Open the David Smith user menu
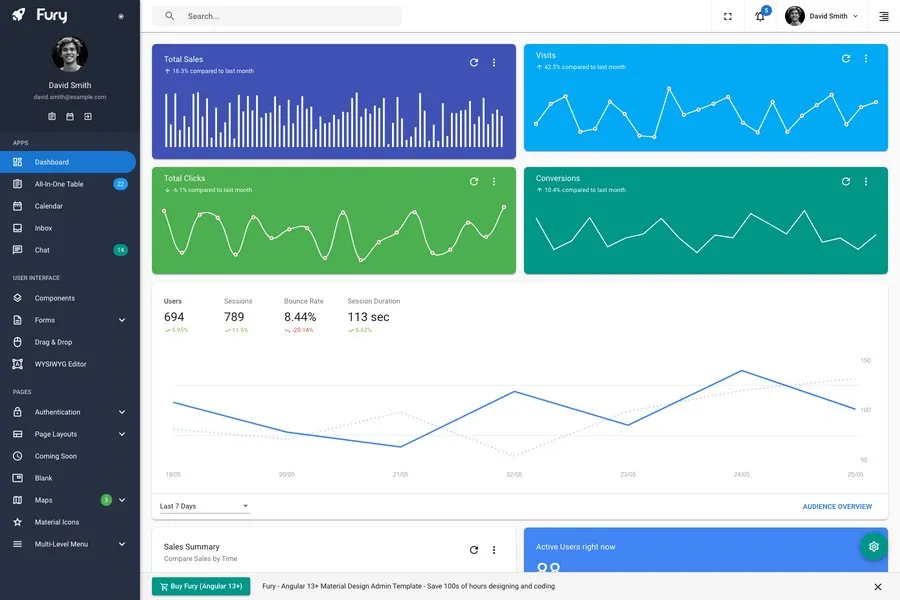The height and width of the screenshot is (600, 900). [822, 16]
